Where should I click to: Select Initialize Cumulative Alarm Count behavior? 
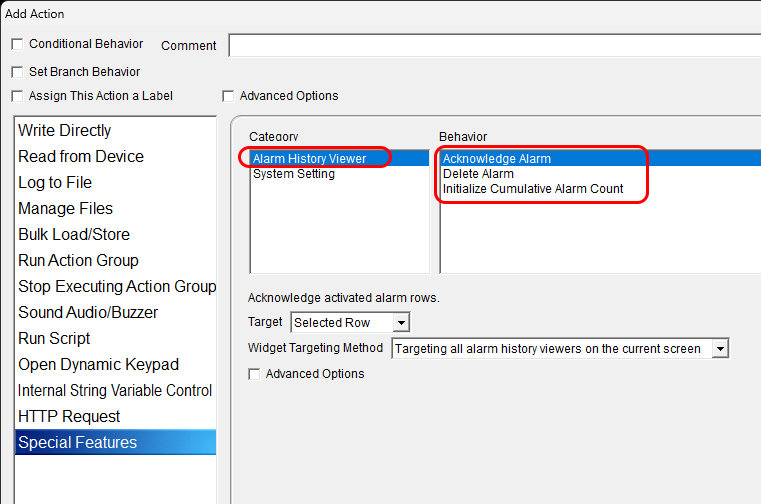pos(533,189)
